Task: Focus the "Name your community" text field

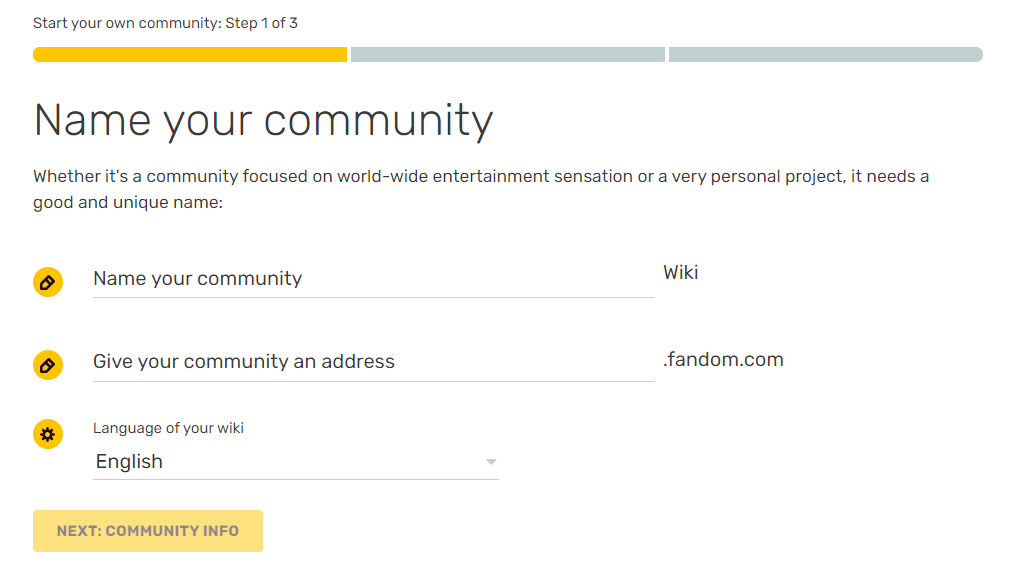Action: coord(372,279)
